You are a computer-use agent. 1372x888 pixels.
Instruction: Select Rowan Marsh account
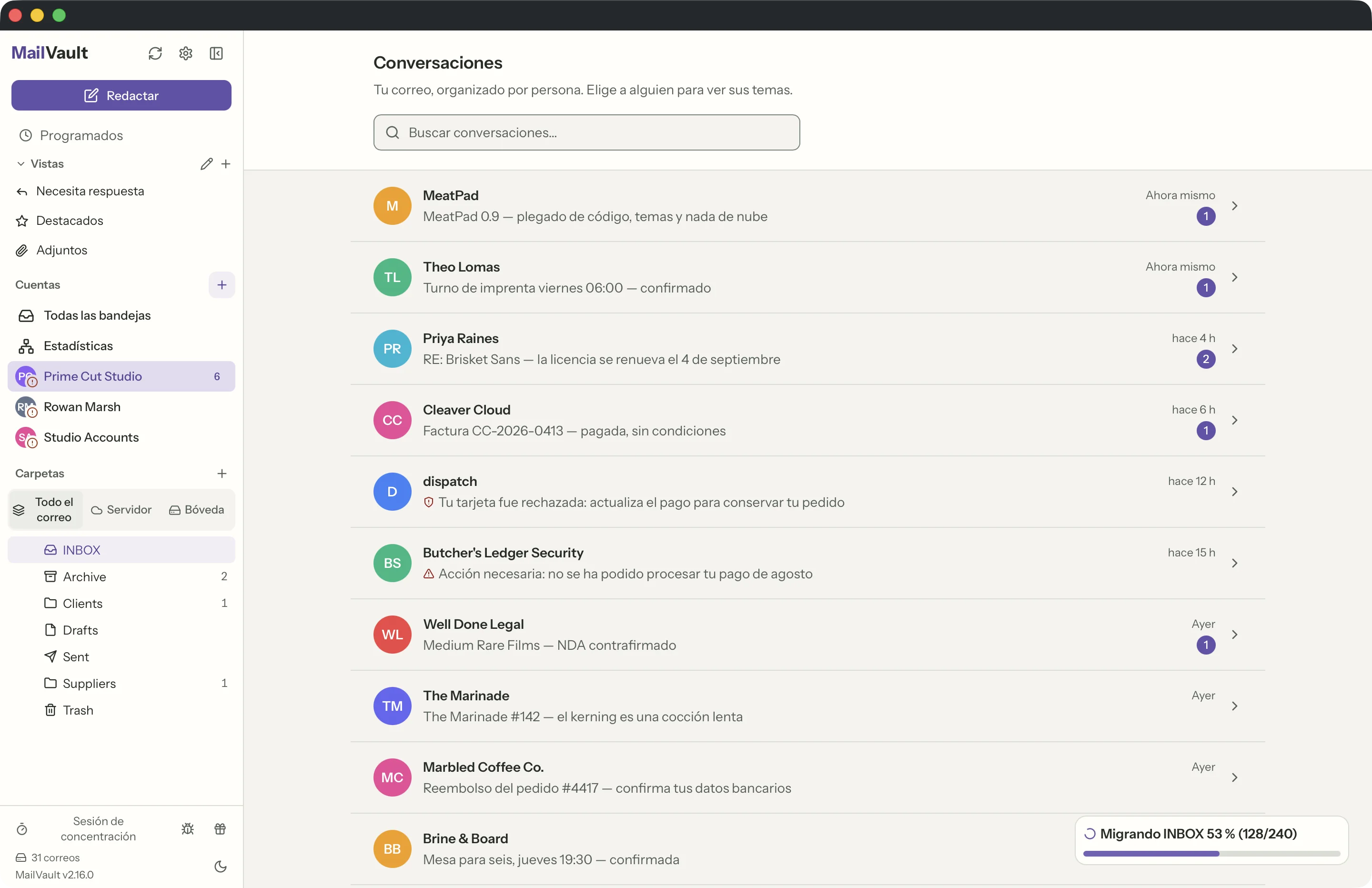pos(121,407)
